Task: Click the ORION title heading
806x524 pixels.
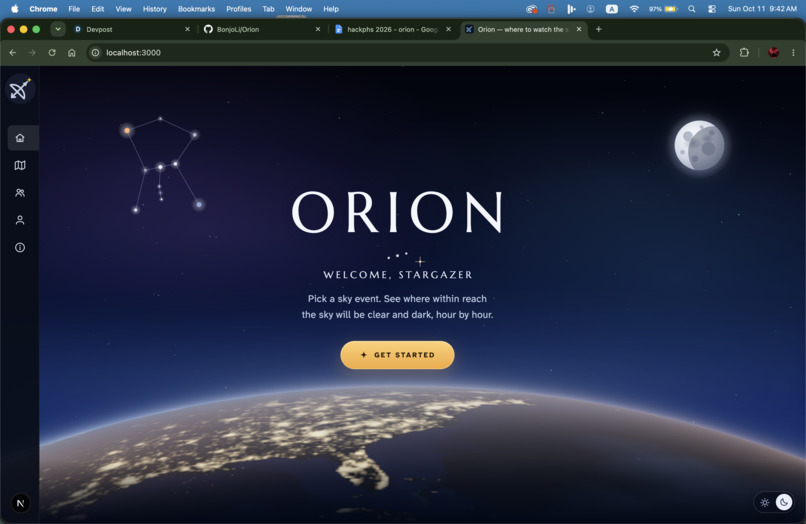Action: click(x=397, y=212)
